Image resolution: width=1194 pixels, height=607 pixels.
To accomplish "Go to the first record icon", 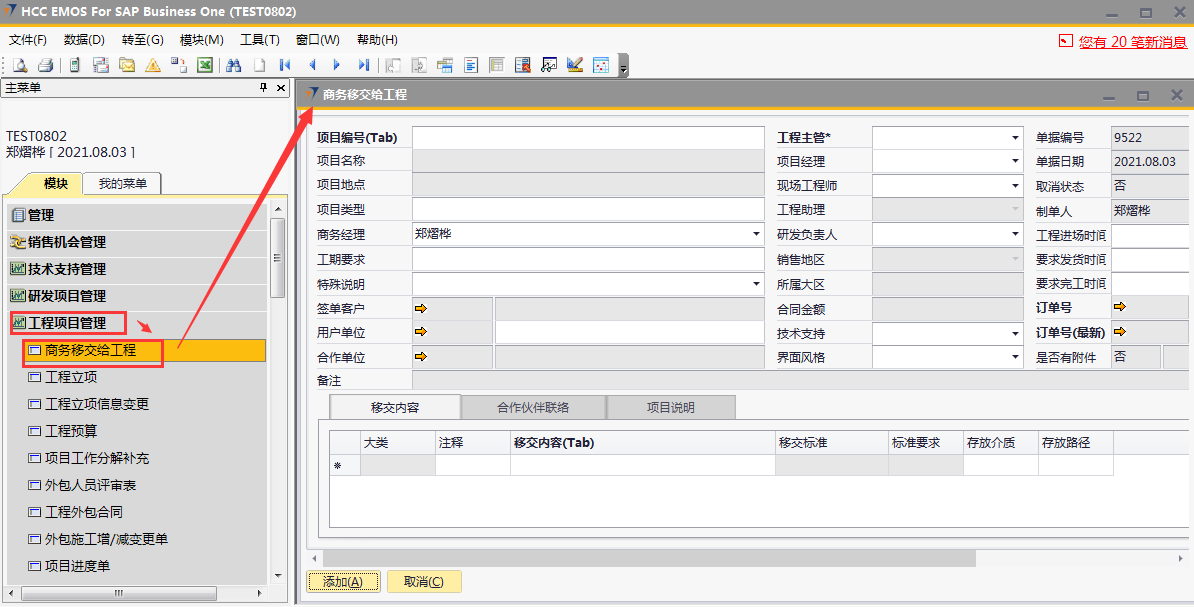I will (285, 65).
